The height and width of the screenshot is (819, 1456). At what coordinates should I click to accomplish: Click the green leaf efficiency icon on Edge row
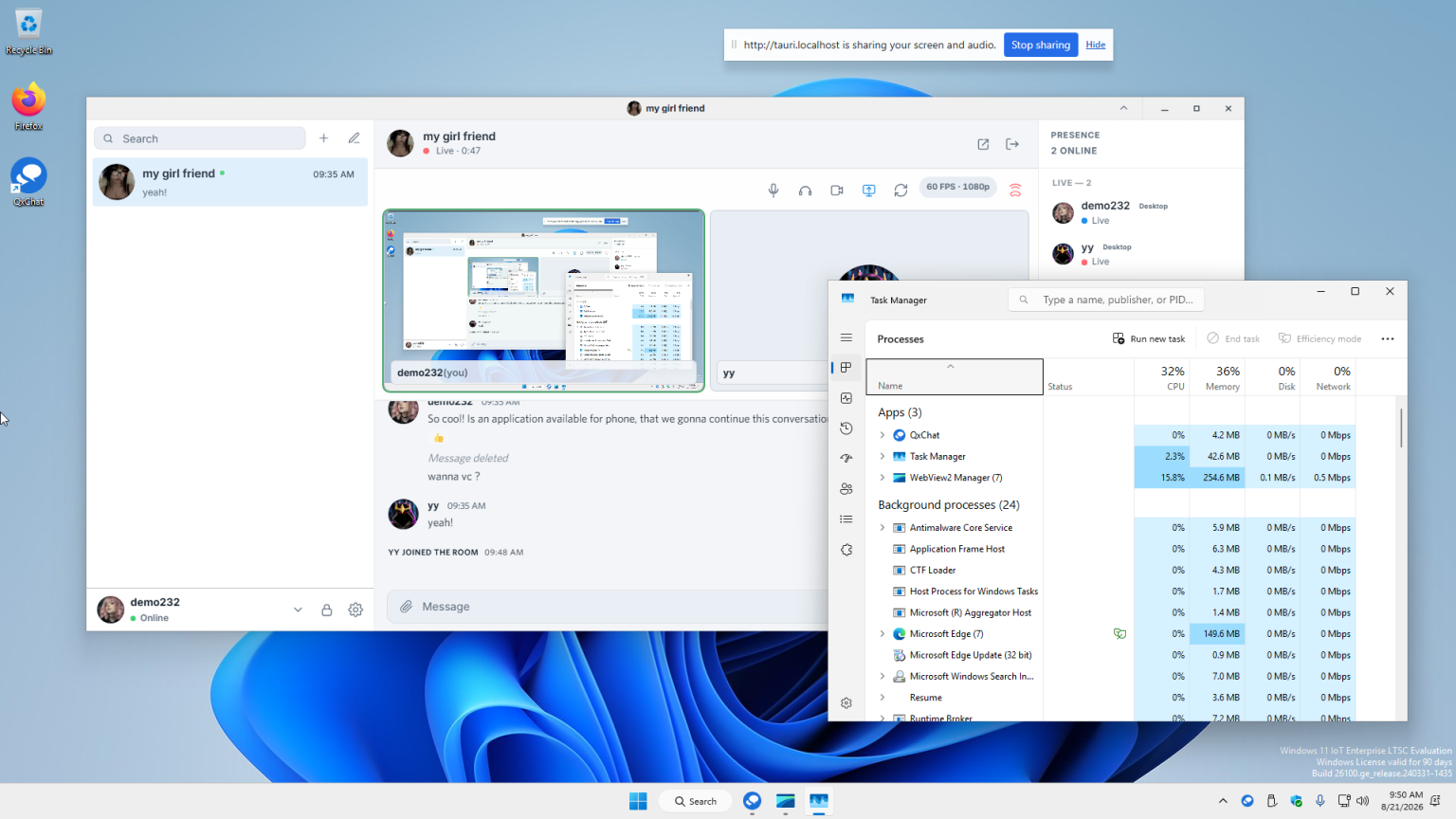coord(1119,634)
